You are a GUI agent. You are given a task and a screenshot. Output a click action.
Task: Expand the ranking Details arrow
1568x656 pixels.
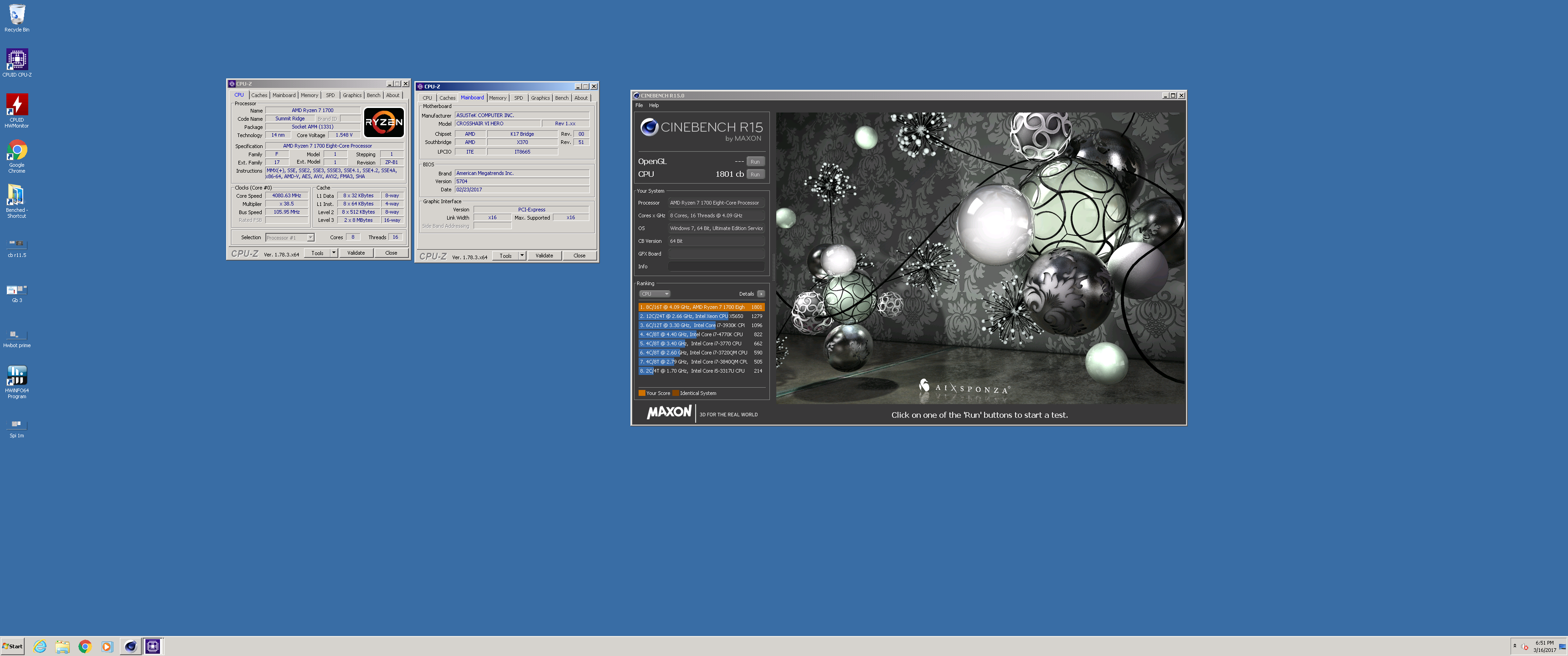pos(761,294)
